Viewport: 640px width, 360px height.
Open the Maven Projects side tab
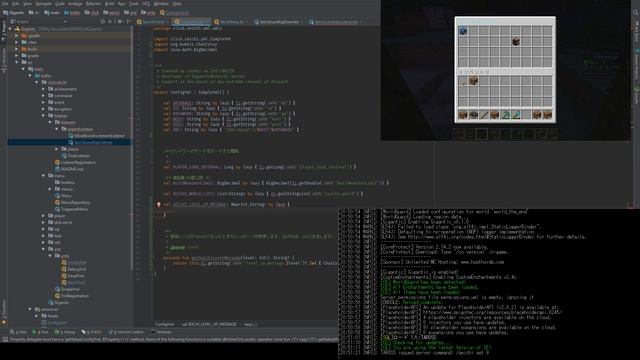click(x=636, y=64)
